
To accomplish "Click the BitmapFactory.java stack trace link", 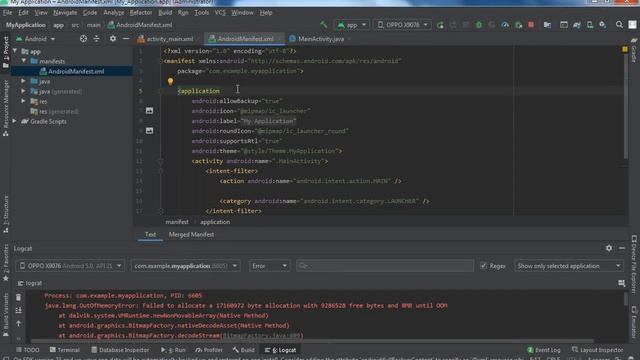I will coord(262,336).
